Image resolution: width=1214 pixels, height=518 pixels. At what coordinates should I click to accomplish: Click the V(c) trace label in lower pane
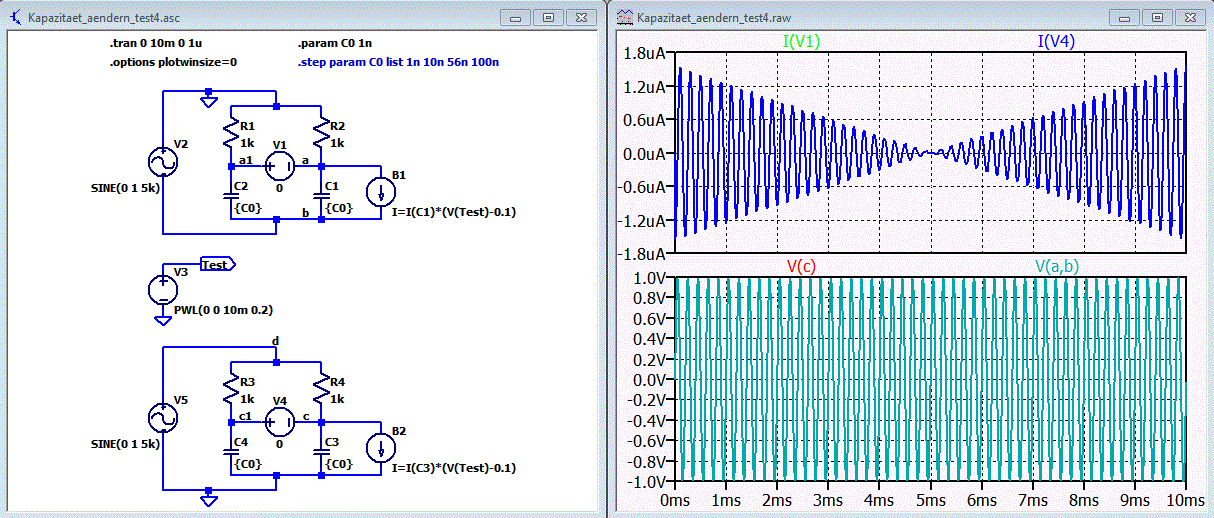point(802,265)
